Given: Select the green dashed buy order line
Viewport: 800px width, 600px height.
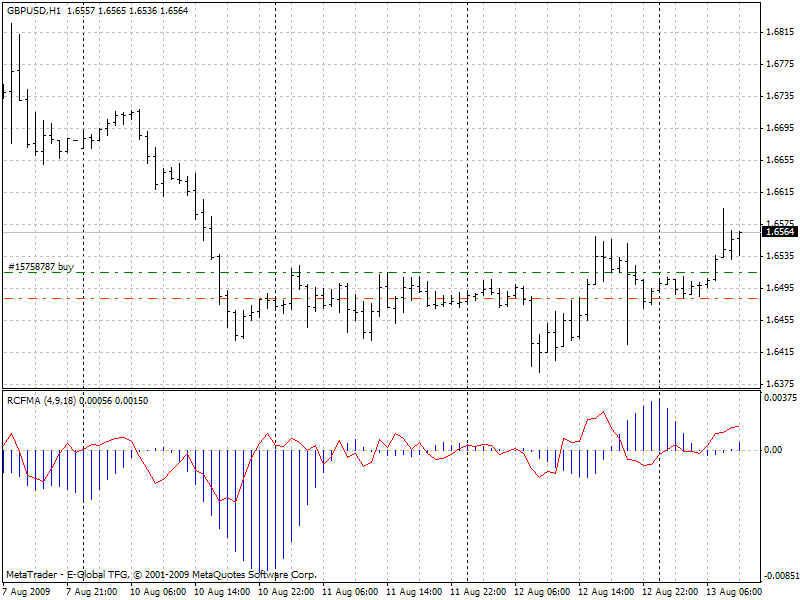Looking at the screenshot, I should point(382,272).
